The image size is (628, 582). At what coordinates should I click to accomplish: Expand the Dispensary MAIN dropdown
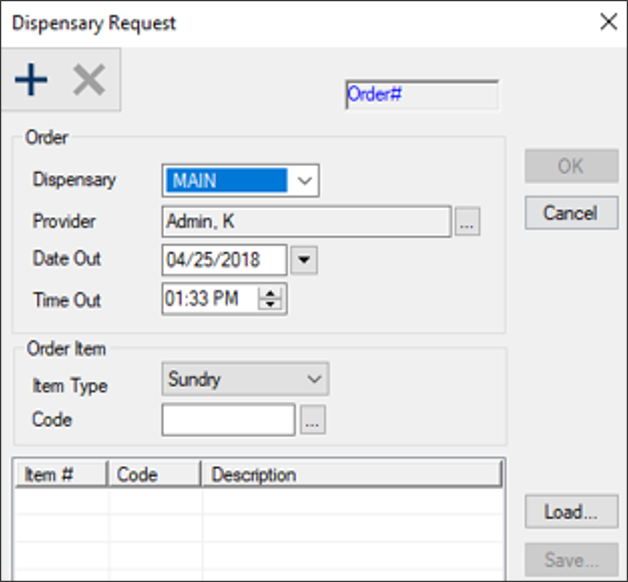(x=306, y=181)
